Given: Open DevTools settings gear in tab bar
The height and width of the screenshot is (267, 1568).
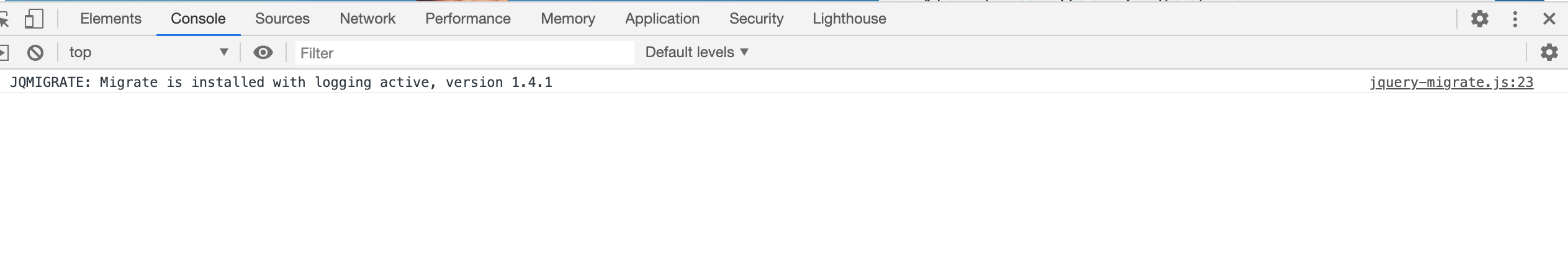Looking at the screenshot, I should pos(1480,19).
